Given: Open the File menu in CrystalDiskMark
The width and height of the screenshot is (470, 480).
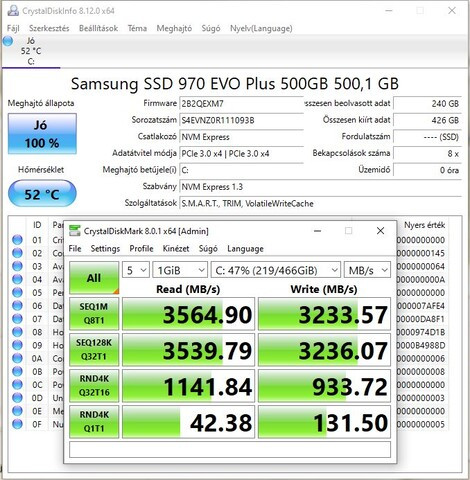Looking at the screenshot, I should tap(75, 249).
